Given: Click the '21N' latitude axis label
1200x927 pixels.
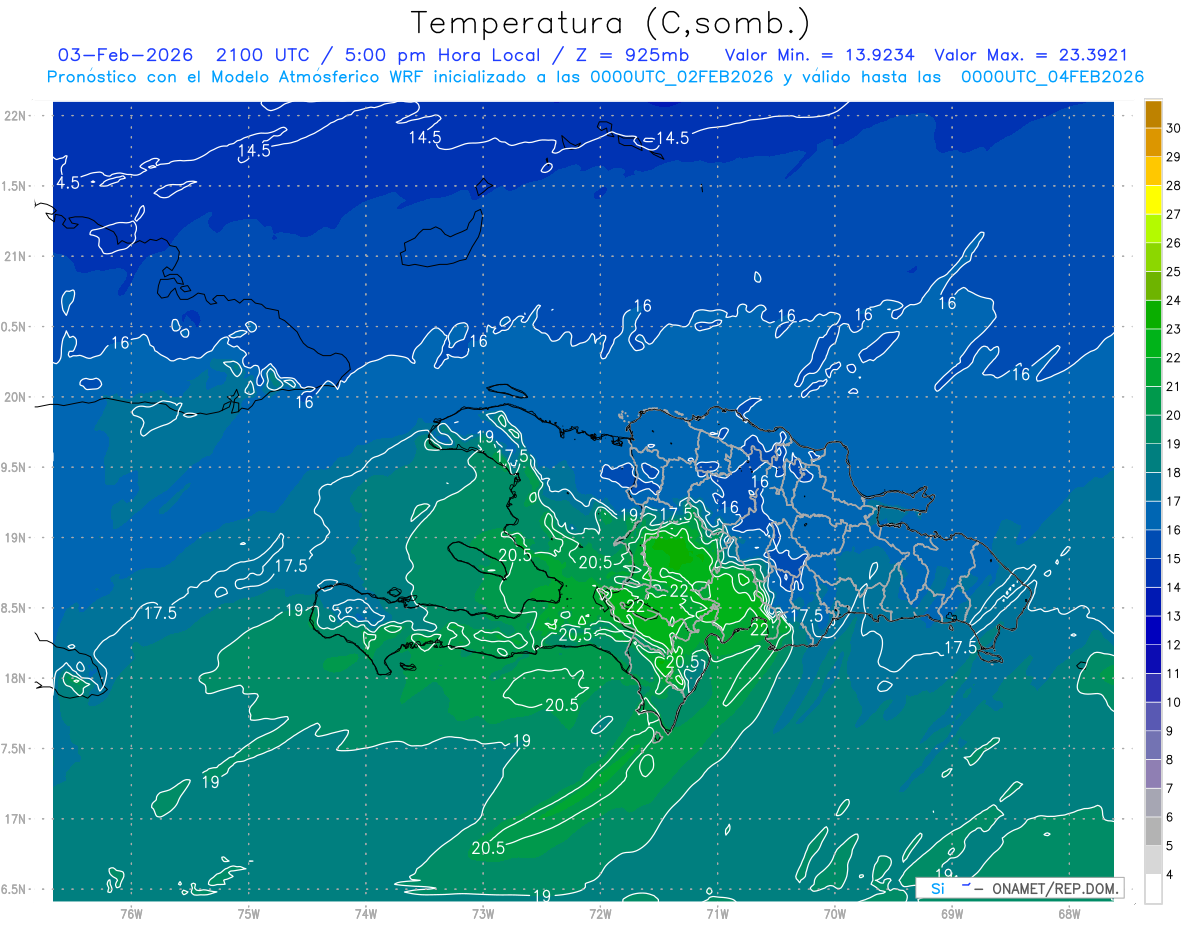Looking at the screenshot, I should click(x=16, y=256).
